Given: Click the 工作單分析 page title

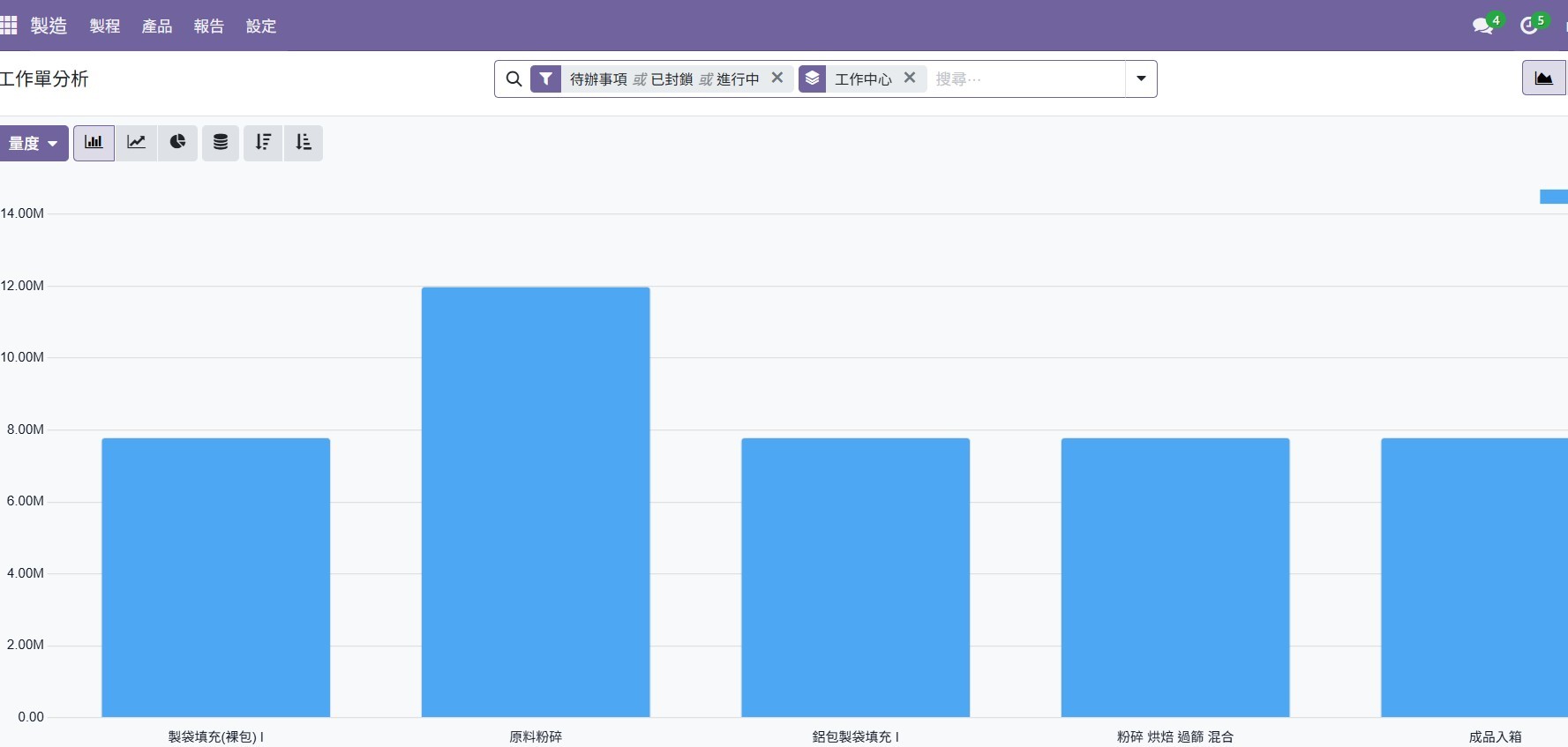Looking at the screenshot, I should coord(44,79).
